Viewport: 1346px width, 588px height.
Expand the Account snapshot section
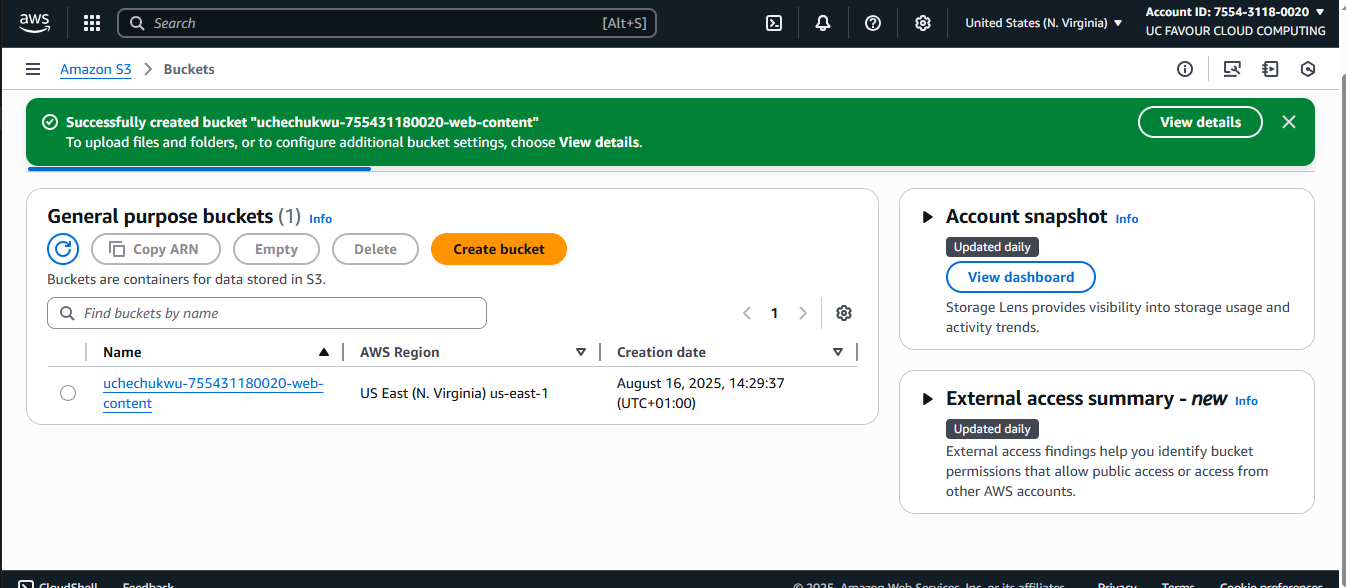tap(927, 217)
